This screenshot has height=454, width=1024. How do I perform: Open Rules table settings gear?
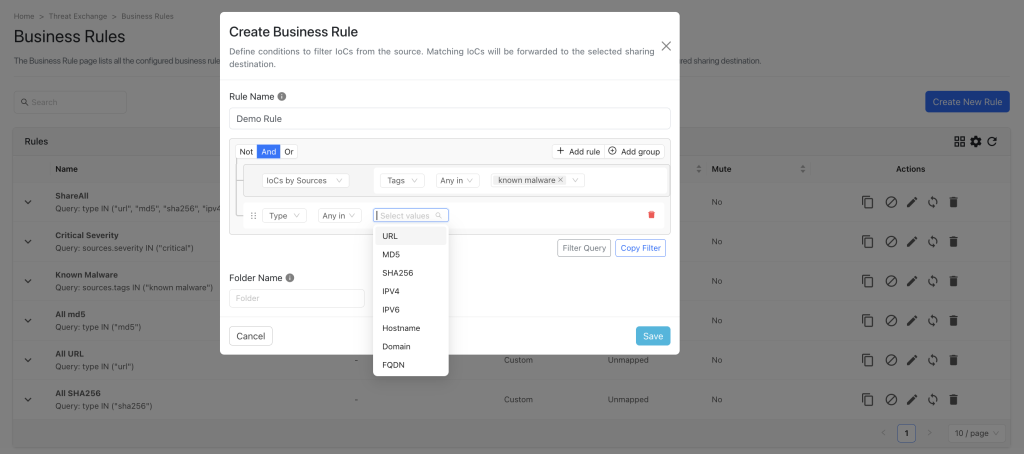click(x=976, y=142)
